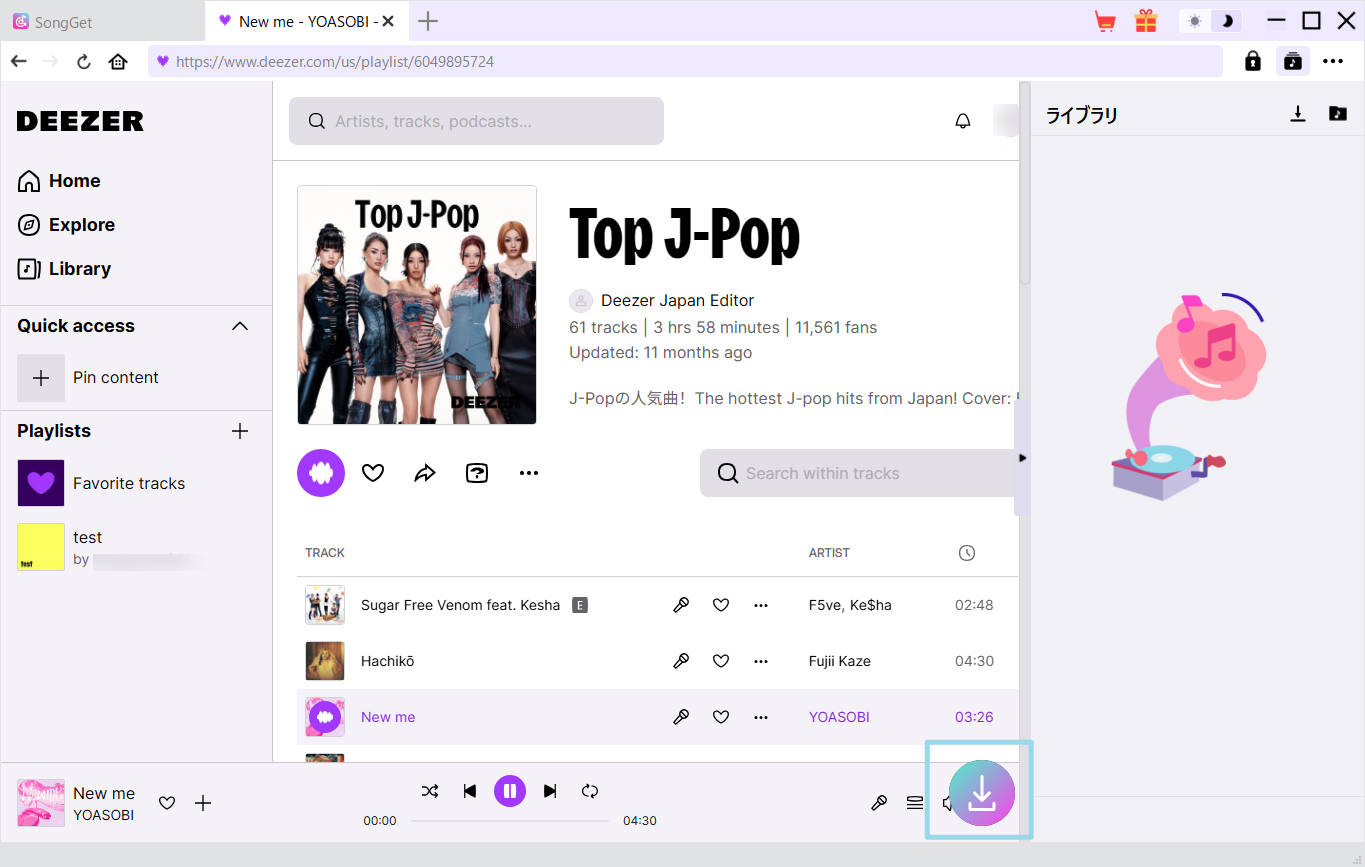Open Home in Deezer sidebar
This screenshot has width=1365, height=867.
[60, 181]
